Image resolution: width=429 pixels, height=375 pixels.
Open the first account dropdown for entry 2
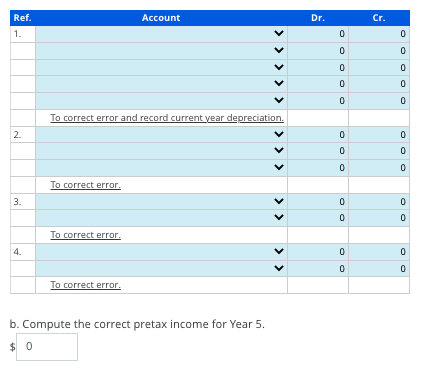point(161,135)
